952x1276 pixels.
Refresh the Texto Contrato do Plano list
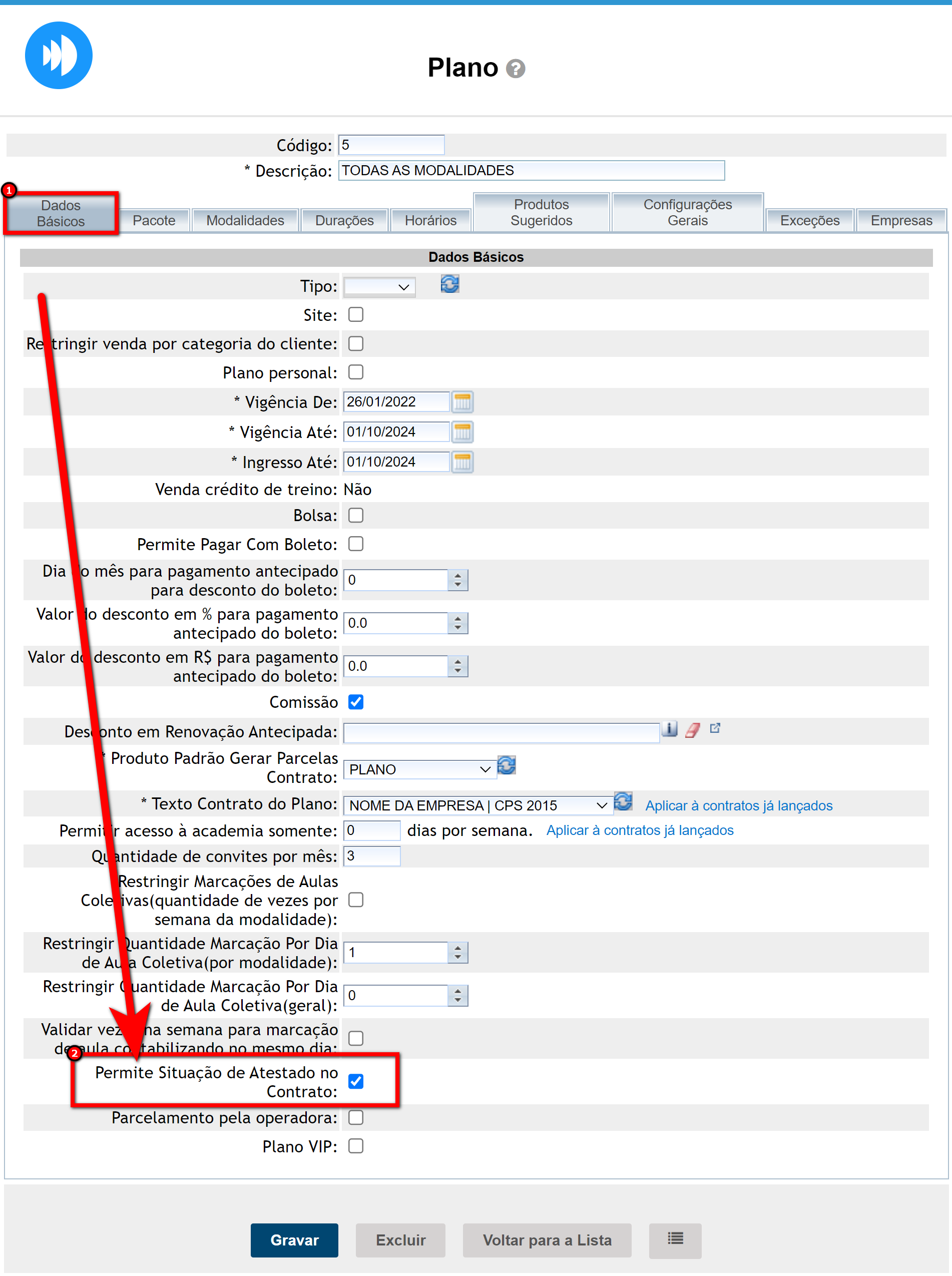pos(623,801)
